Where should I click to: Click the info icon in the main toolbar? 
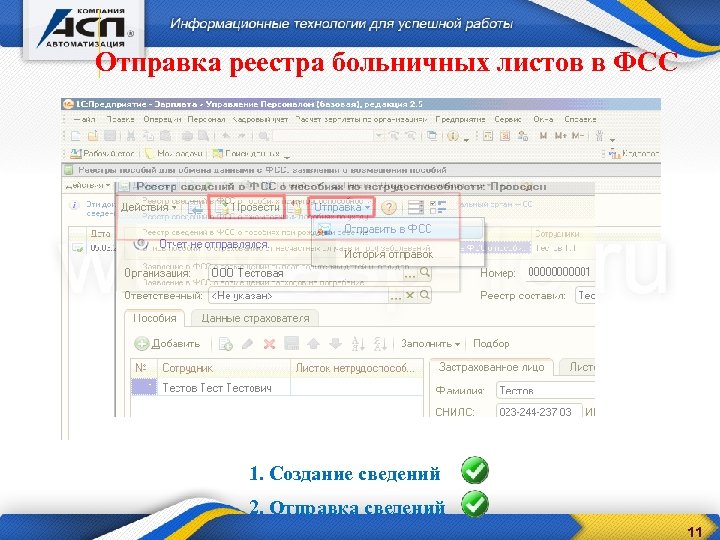[453, 136]
